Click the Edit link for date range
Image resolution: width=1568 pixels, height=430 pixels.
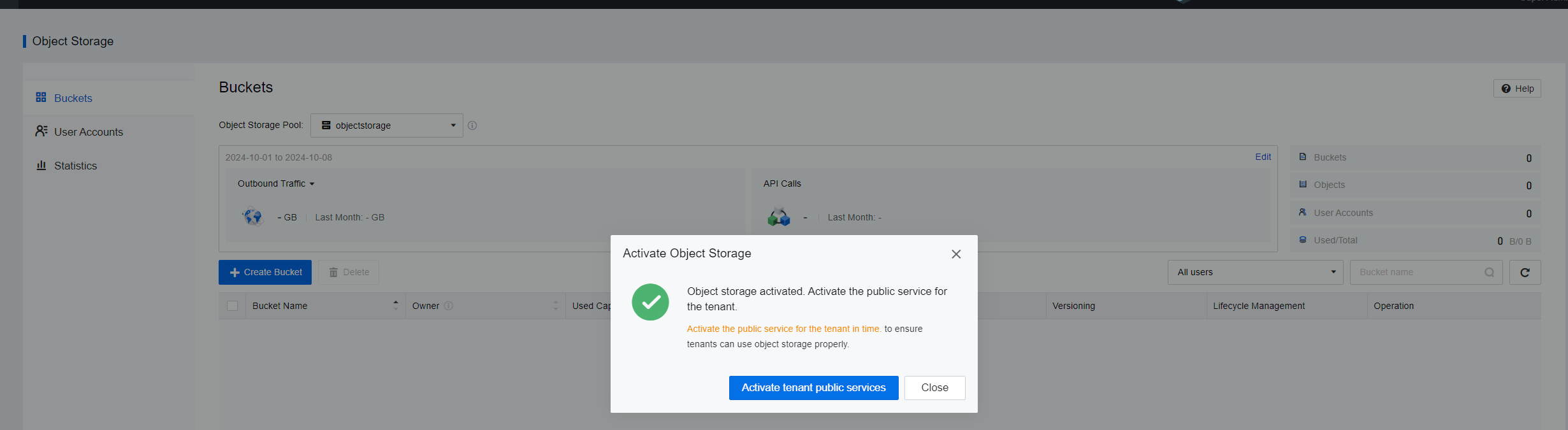point(1263,157)
